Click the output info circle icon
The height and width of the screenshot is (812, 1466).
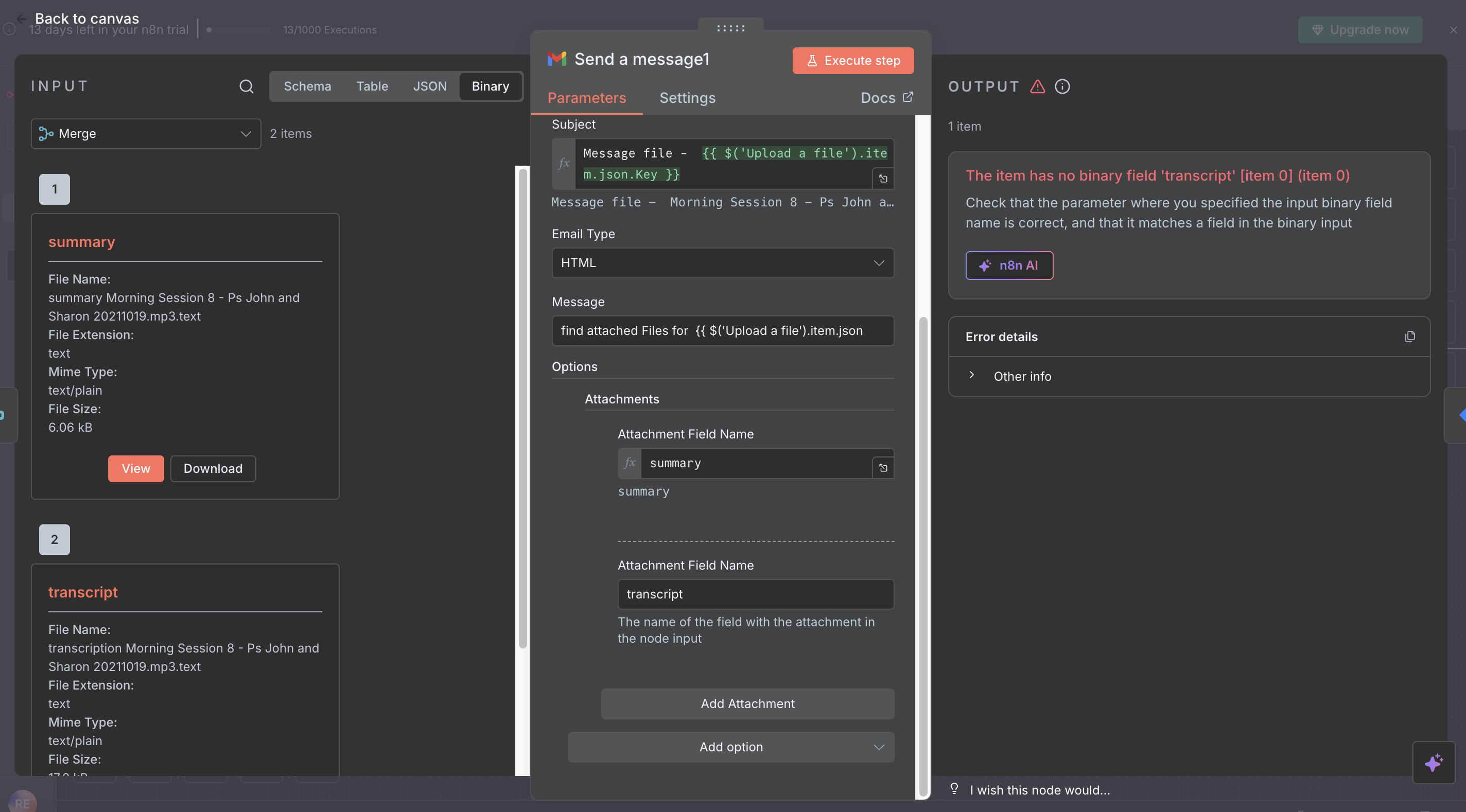1062,86
